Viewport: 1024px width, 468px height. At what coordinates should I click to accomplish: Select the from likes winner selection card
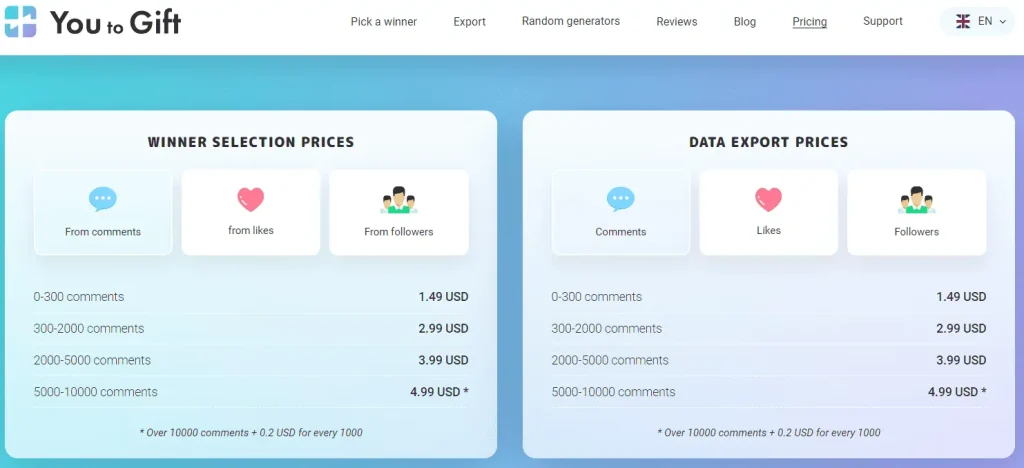[x=251, y=212]
